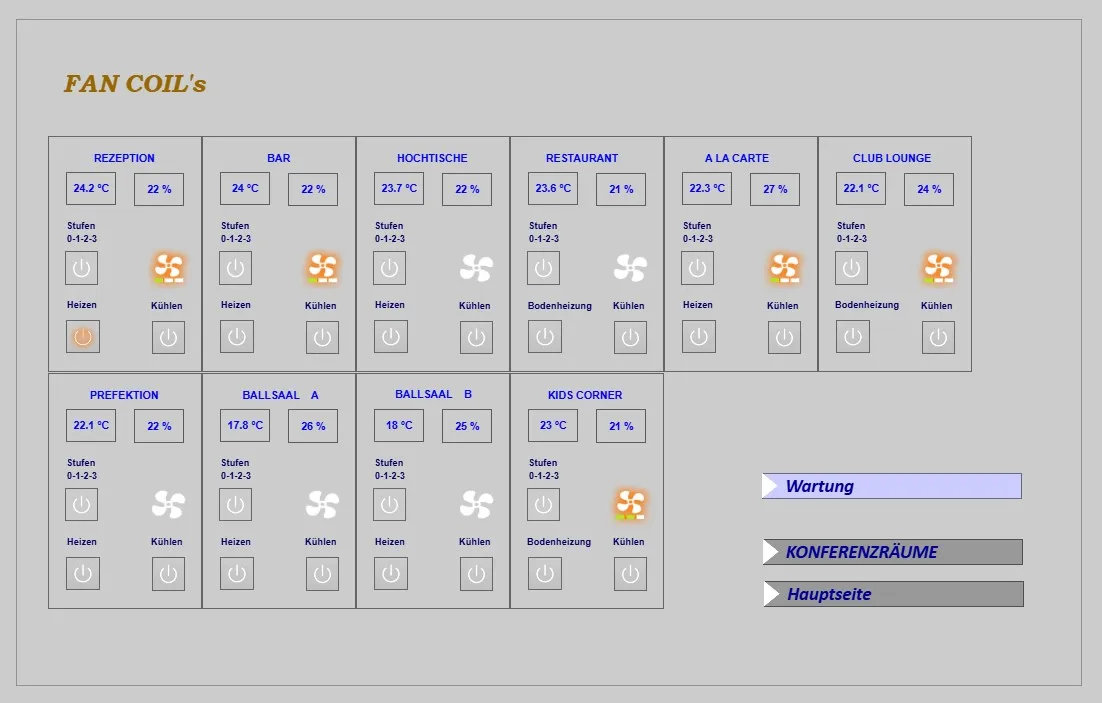Click the BALLSAAL A humidity value 26 %

[x=313, y=426]
